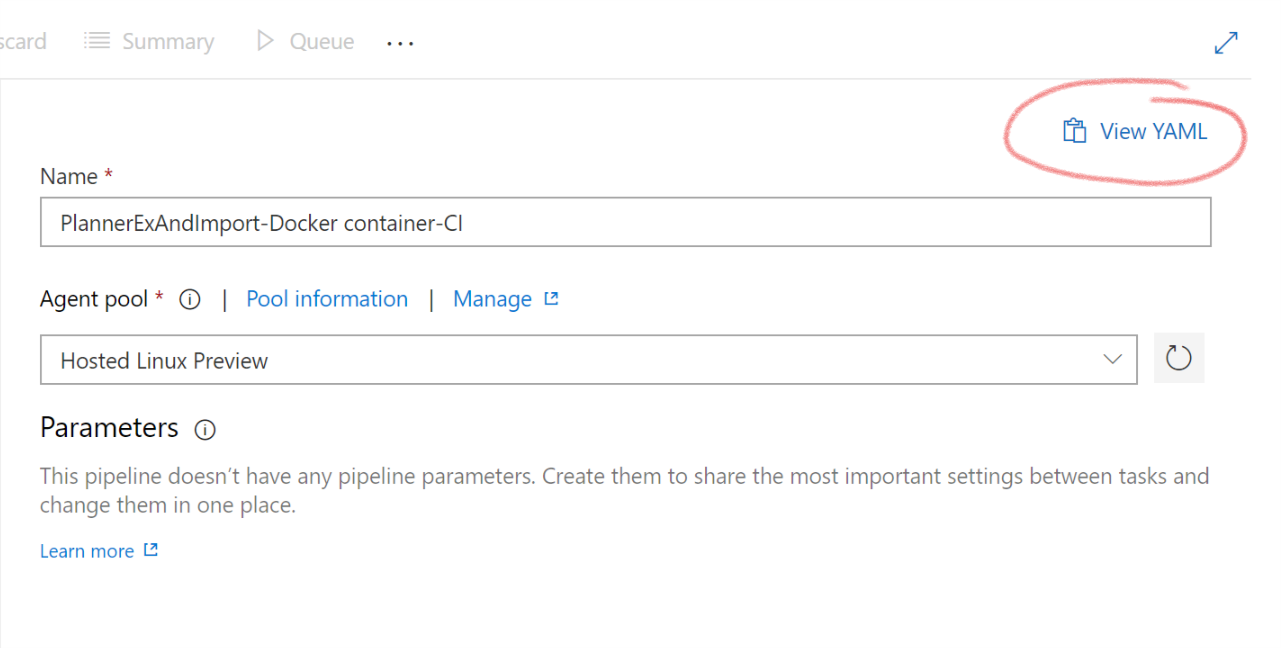Click the Queue play icon

click(265, 41)
